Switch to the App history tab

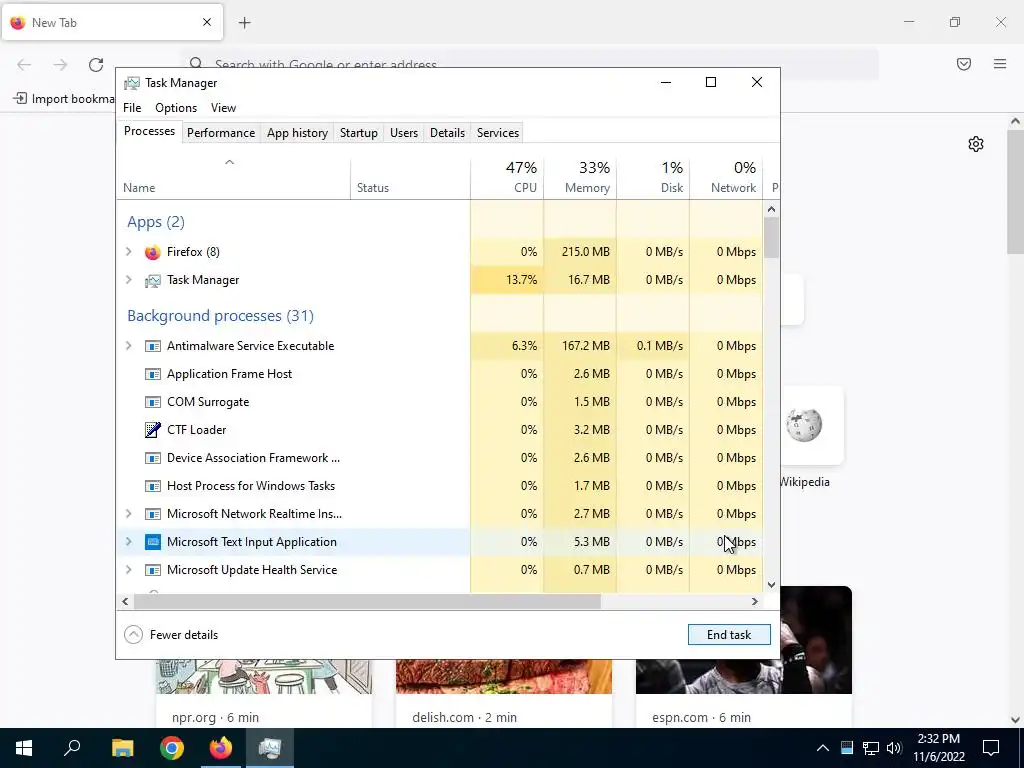click(x=297, y=133)
